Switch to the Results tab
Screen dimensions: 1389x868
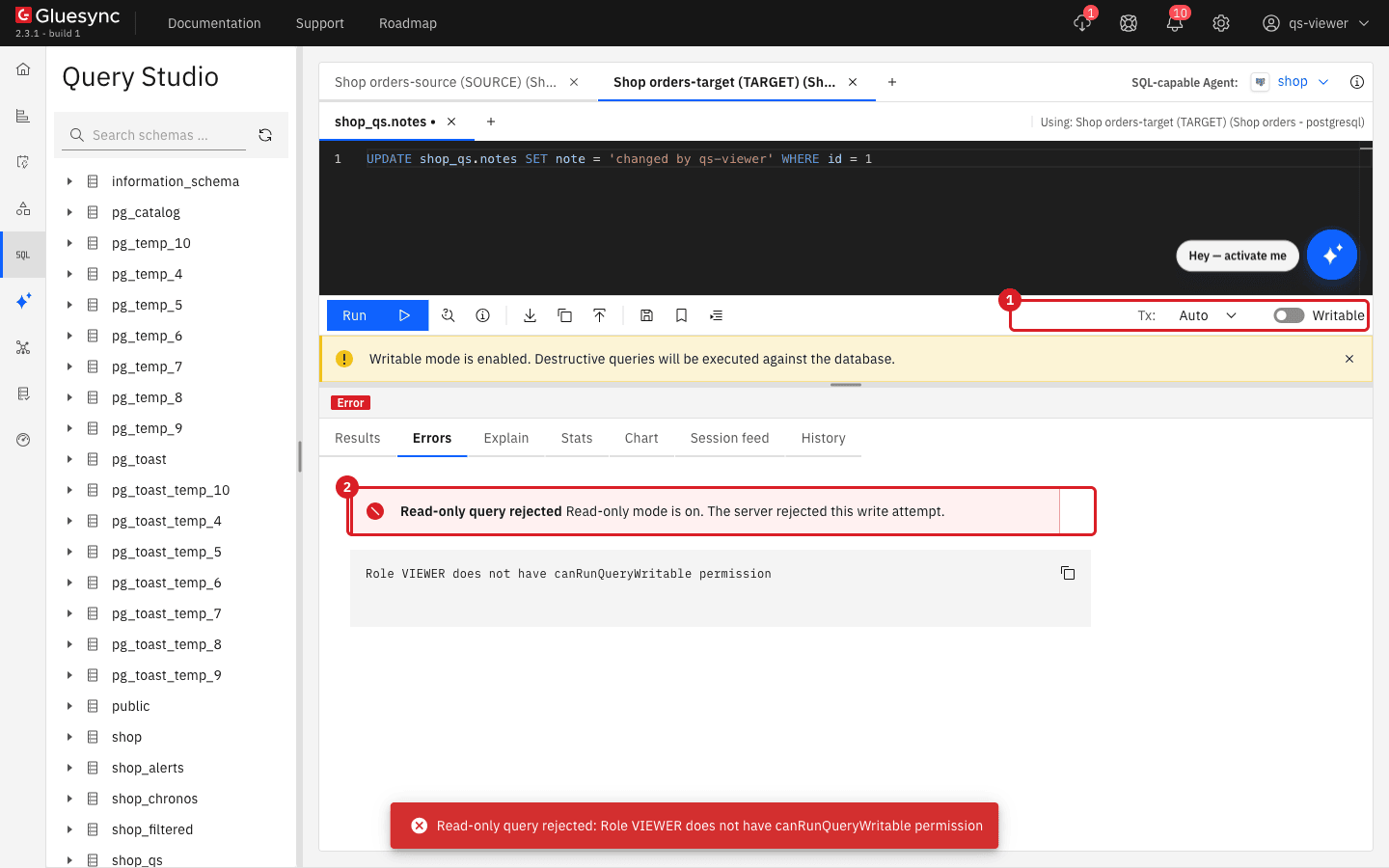(358, 438)
